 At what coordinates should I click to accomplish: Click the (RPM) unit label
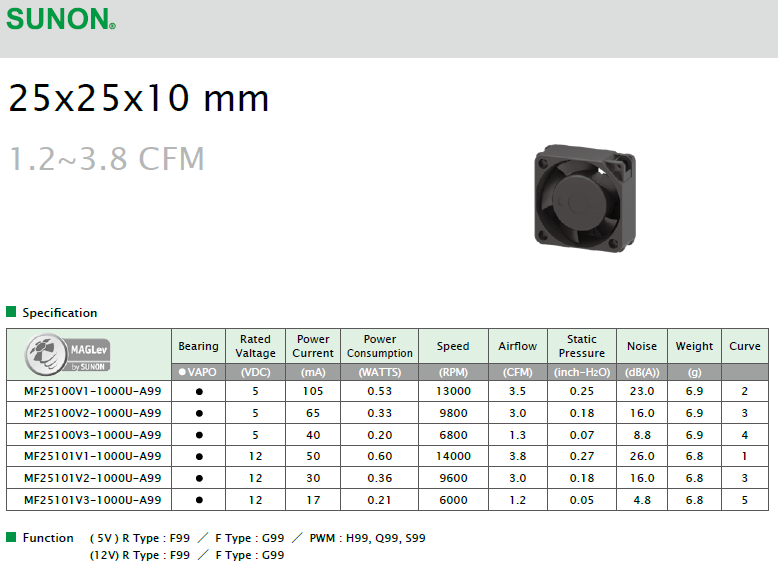pos(453,372)
